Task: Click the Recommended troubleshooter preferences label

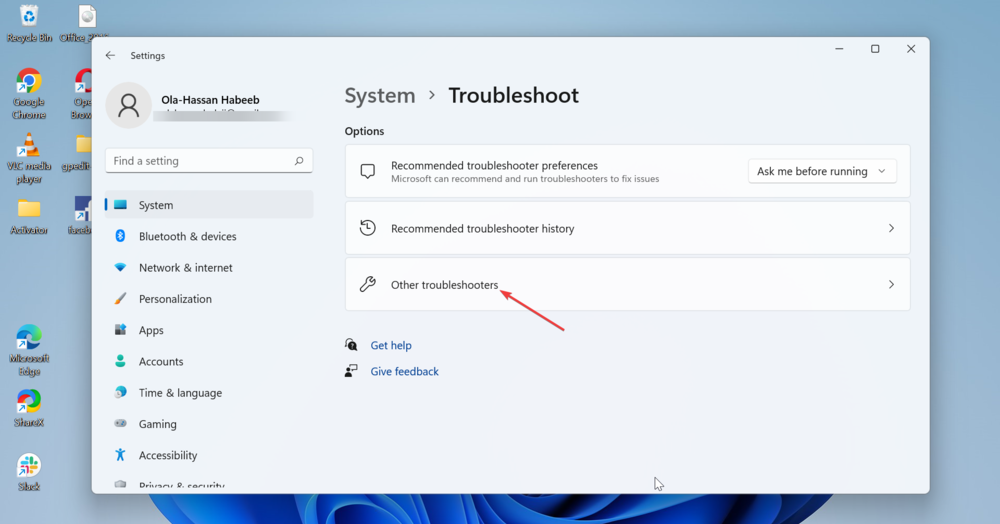Action: 494,165
